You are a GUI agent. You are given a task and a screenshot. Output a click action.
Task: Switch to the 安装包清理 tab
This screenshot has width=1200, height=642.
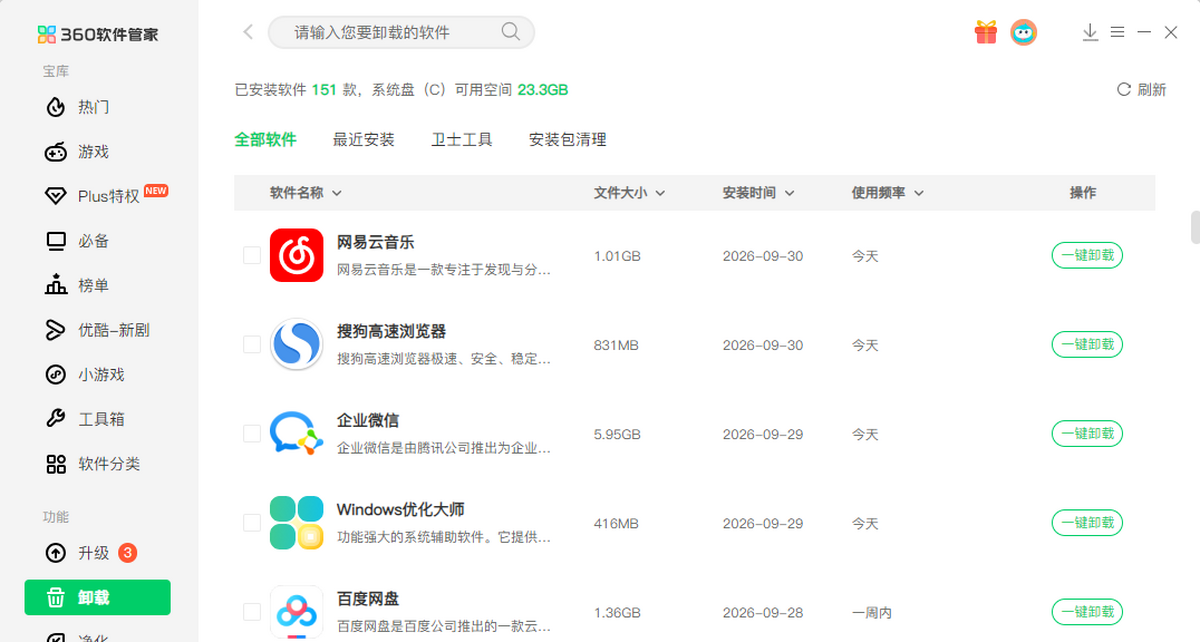(x=568, y=140)
